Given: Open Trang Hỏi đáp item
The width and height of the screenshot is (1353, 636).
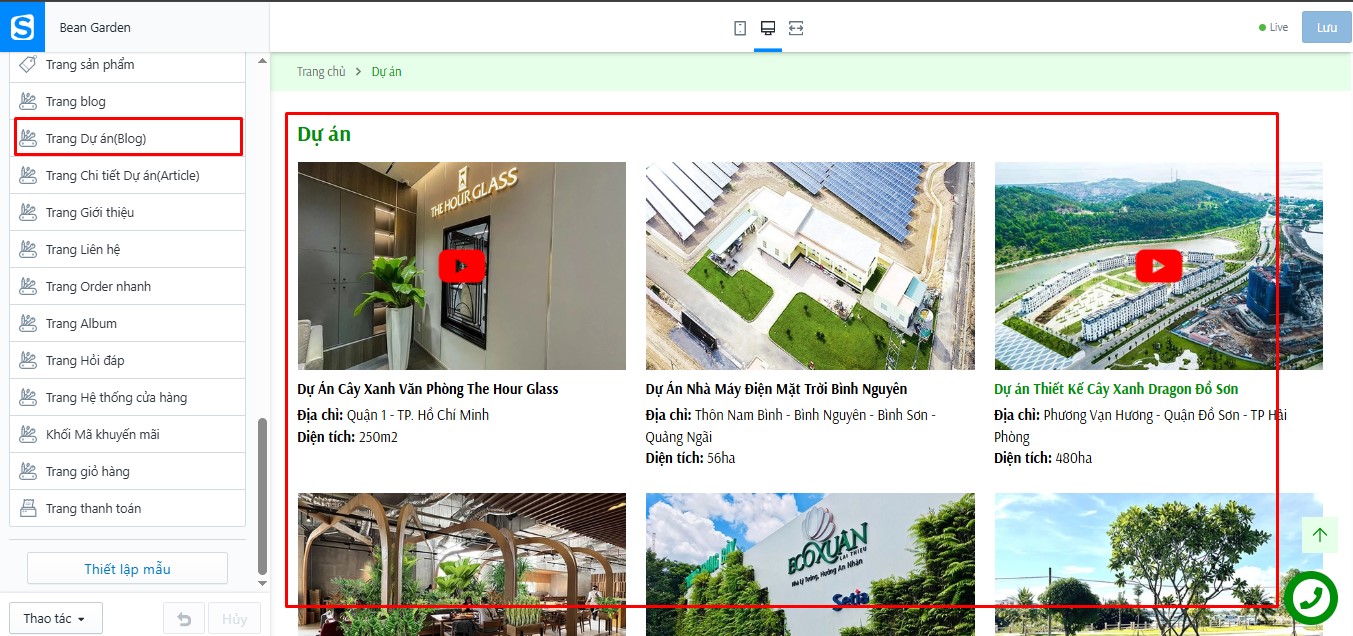Looking at the screenshot, I should pyautogui.click(x=128, y=360).
